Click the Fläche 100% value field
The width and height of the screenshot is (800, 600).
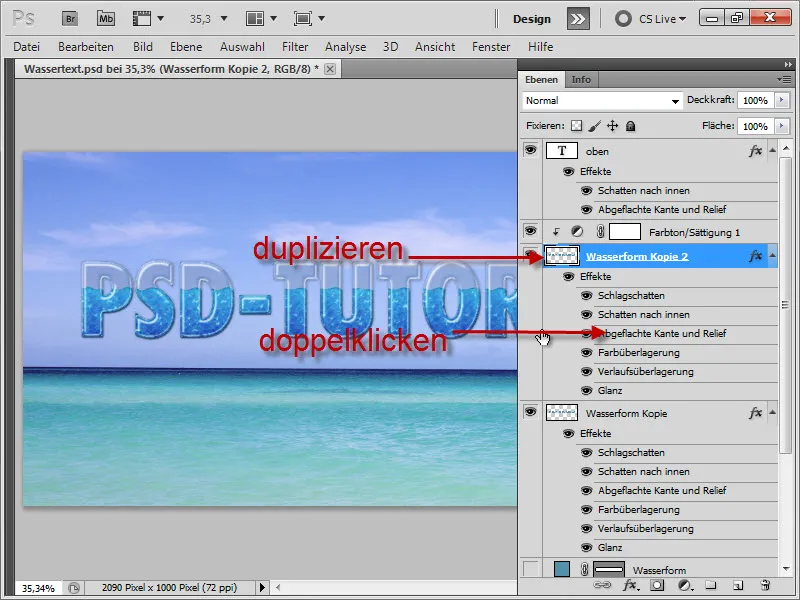pyautogui.click(x=756, y=126)
